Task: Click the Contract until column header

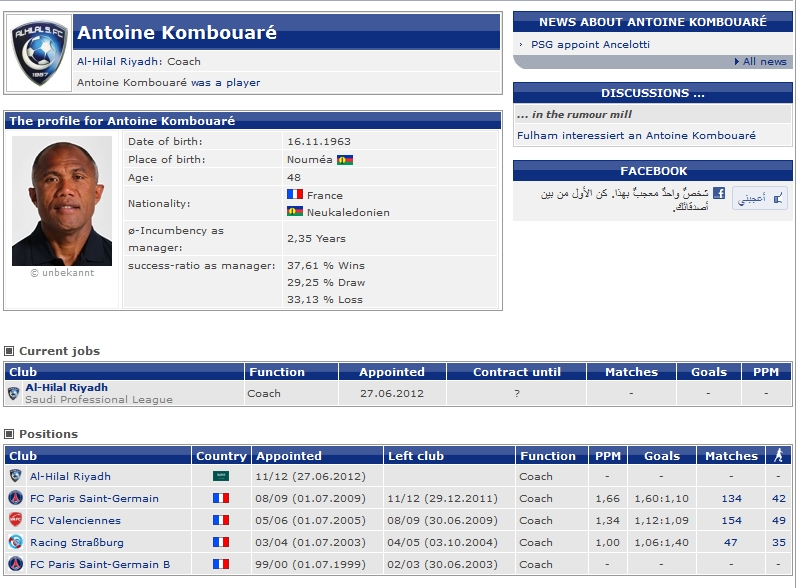Action: [516, 372]
